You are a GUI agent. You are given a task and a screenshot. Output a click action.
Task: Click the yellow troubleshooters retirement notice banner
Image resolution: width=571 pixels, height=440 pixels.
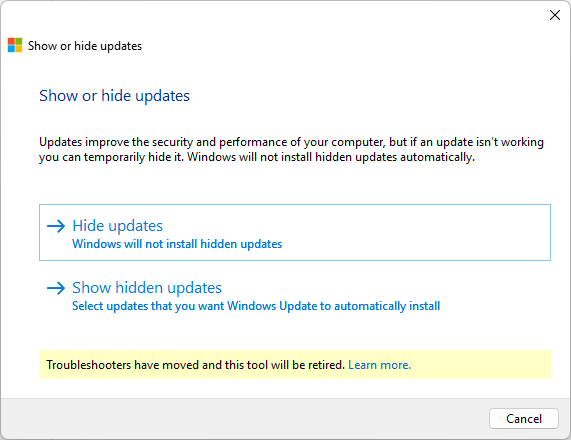tap(295, 365)
